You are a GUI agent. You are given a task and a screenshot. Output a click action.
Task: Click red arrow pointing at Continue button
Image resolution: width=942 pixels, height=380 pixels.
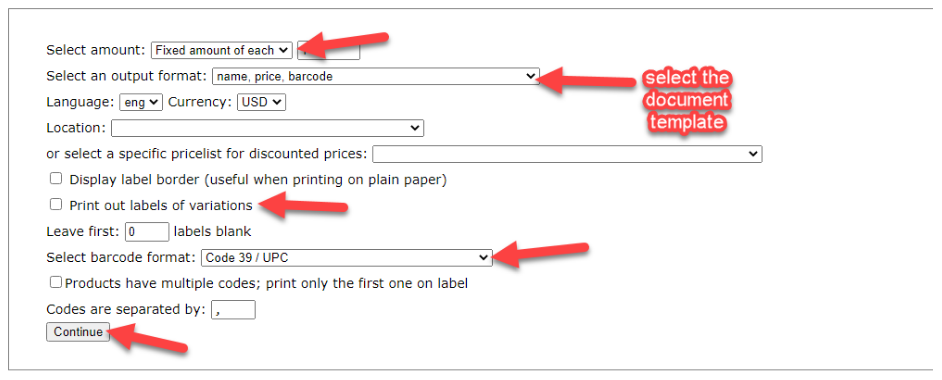click(x=149, y=339)
